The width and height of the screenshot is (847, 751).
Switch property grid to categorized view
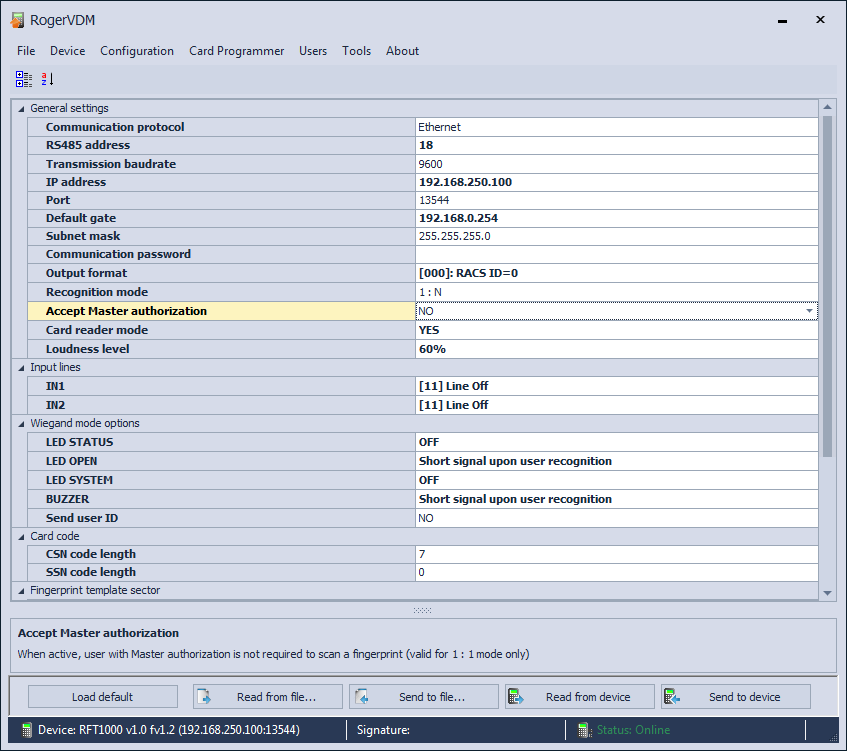point(23,79)
